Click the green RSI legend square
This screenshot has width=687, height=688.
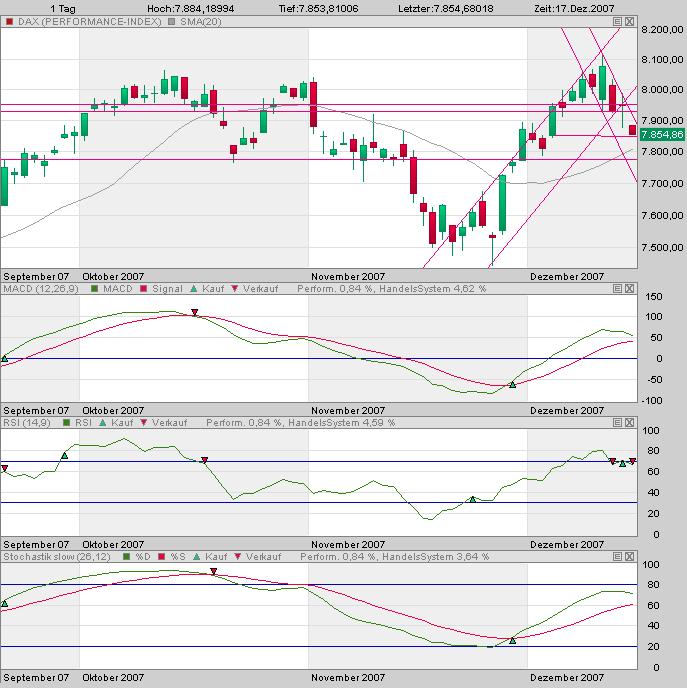(67, 423)
